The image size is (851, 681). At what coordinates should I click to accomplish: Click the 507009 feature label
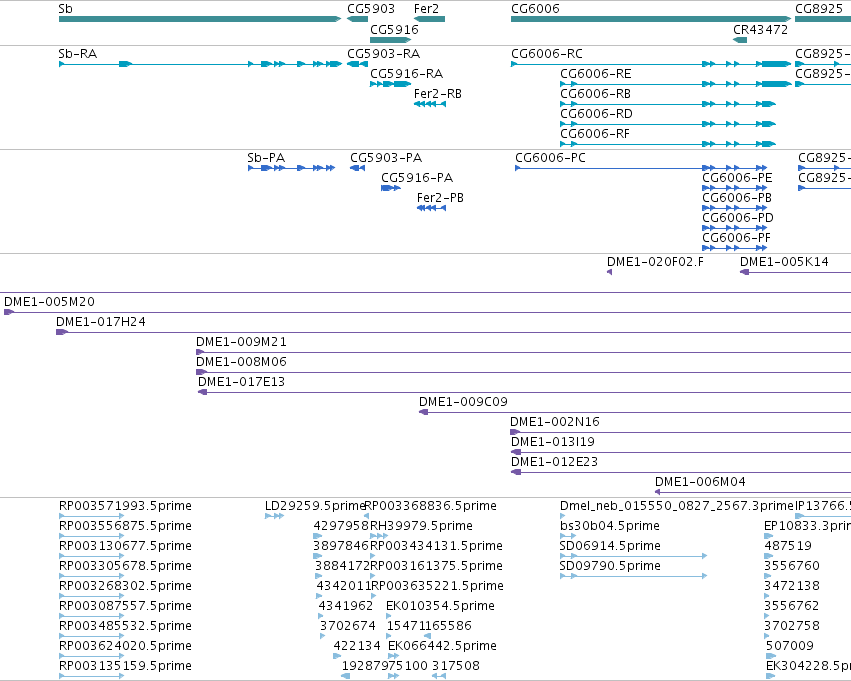point(790,646)
